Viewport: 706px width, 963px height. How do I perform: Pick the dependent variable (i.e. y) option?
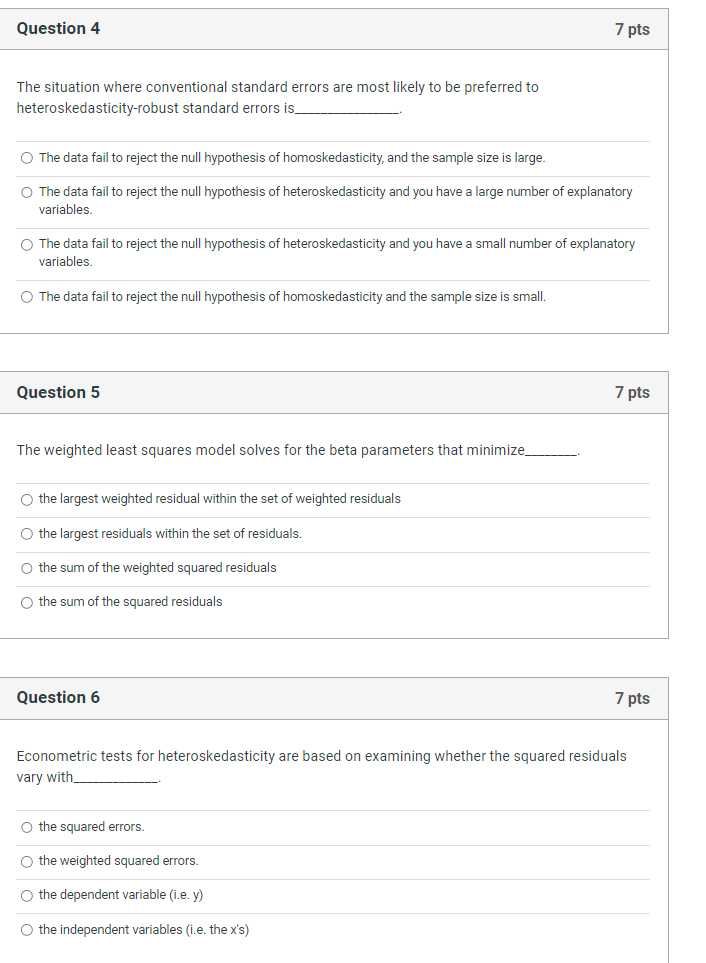(25, 895)
